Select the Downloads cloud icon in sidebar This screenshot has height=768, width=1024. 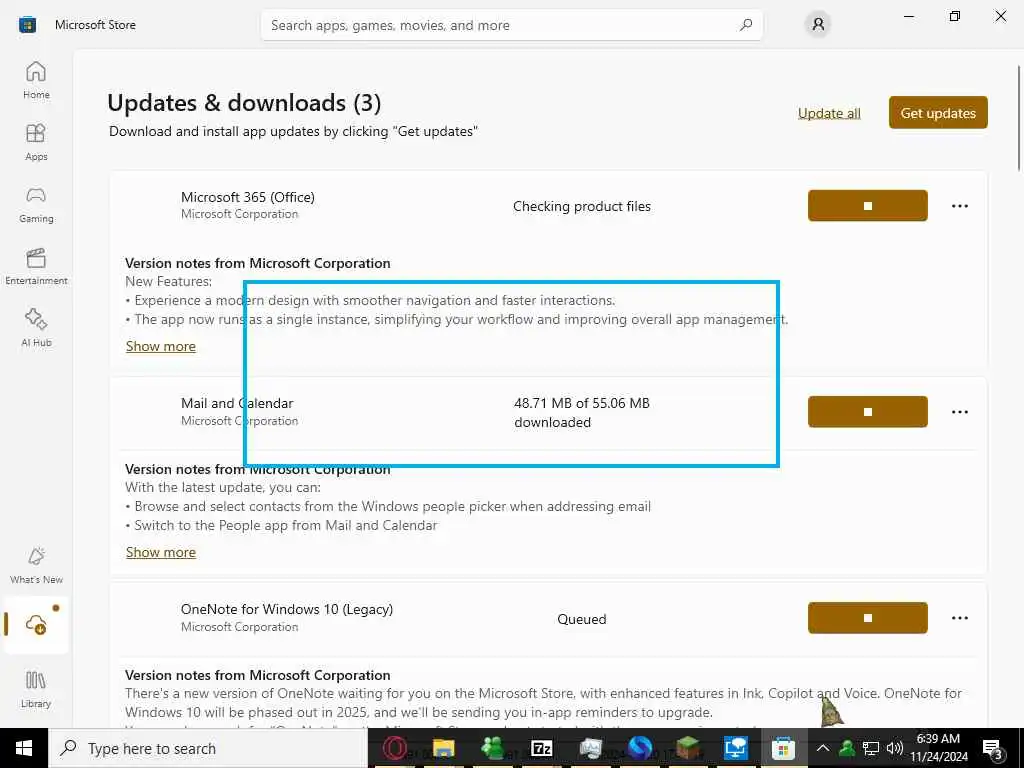tap(36, 624)
